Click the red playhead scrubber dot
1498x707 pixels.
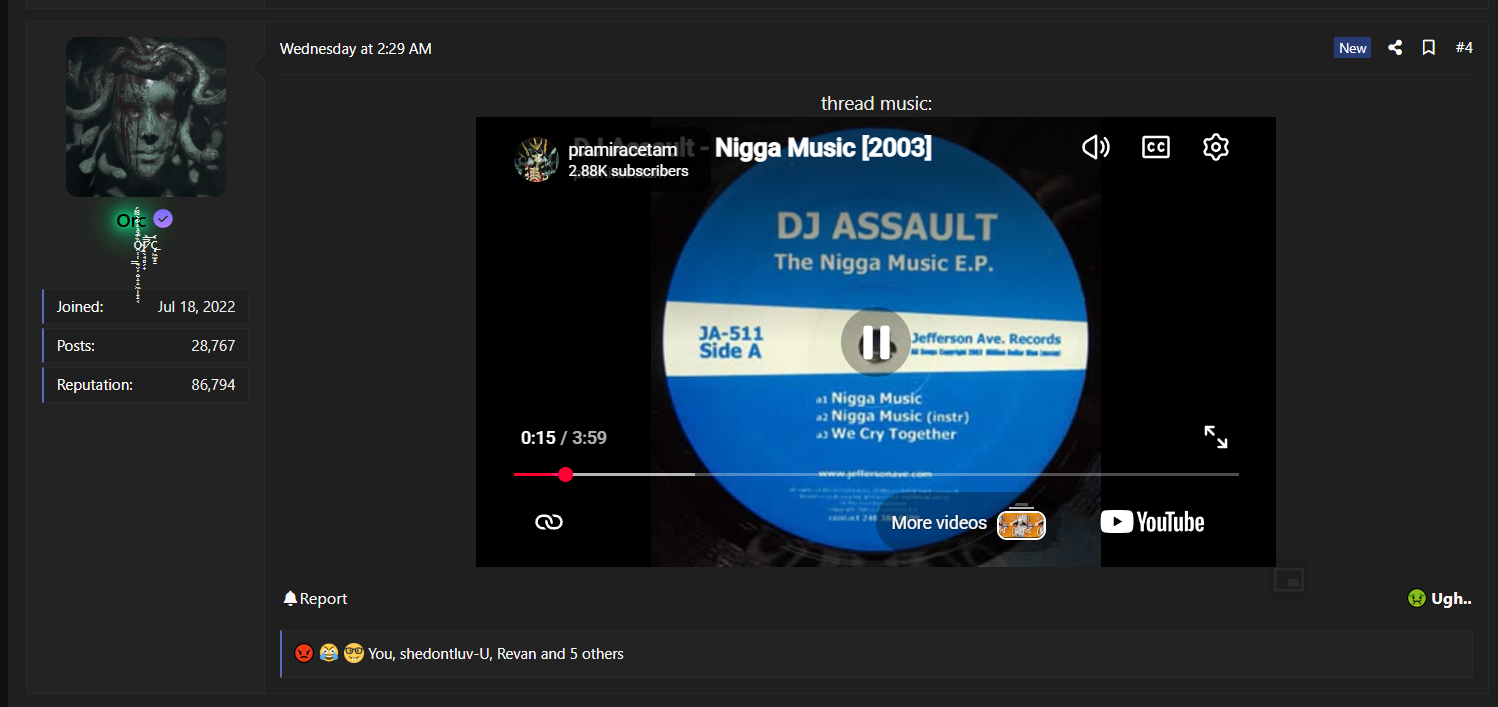click(x=565, y=474)
